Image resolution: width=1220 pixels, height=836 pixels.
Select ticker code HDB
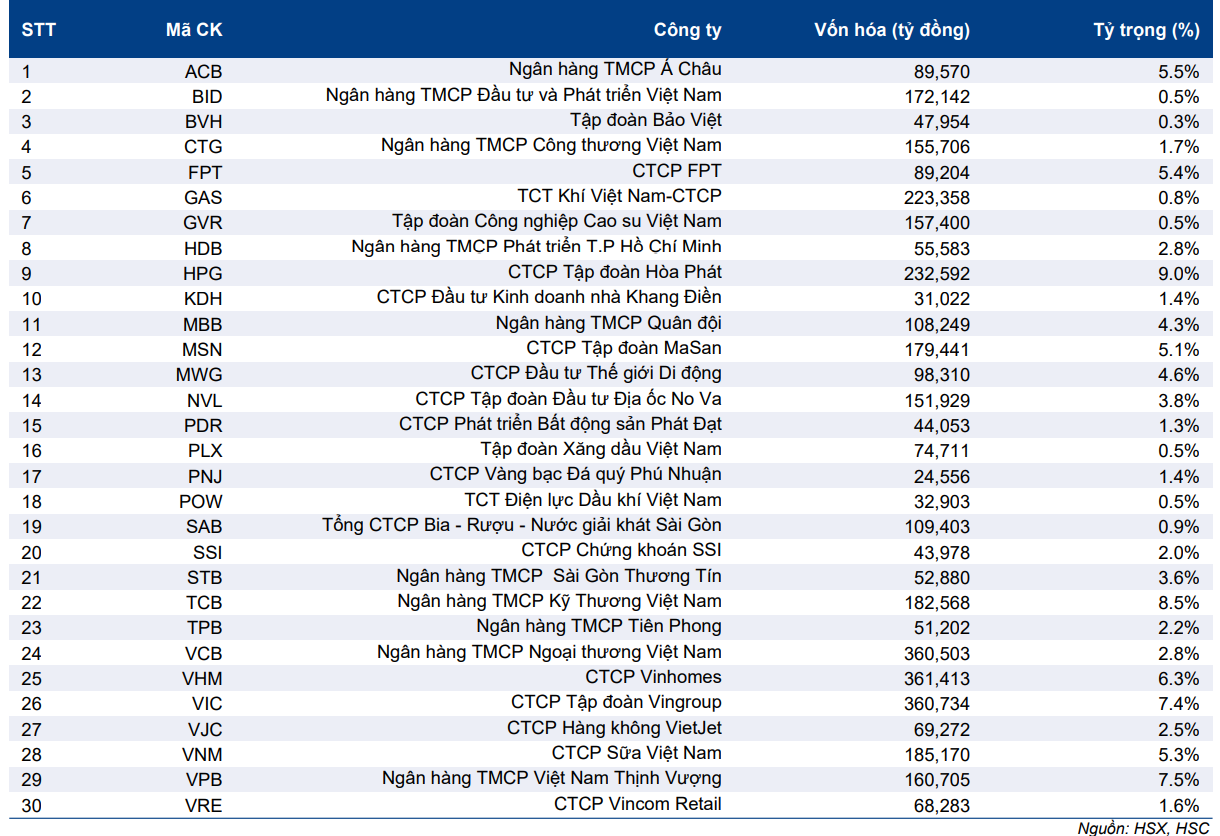[x=204, y=249]
